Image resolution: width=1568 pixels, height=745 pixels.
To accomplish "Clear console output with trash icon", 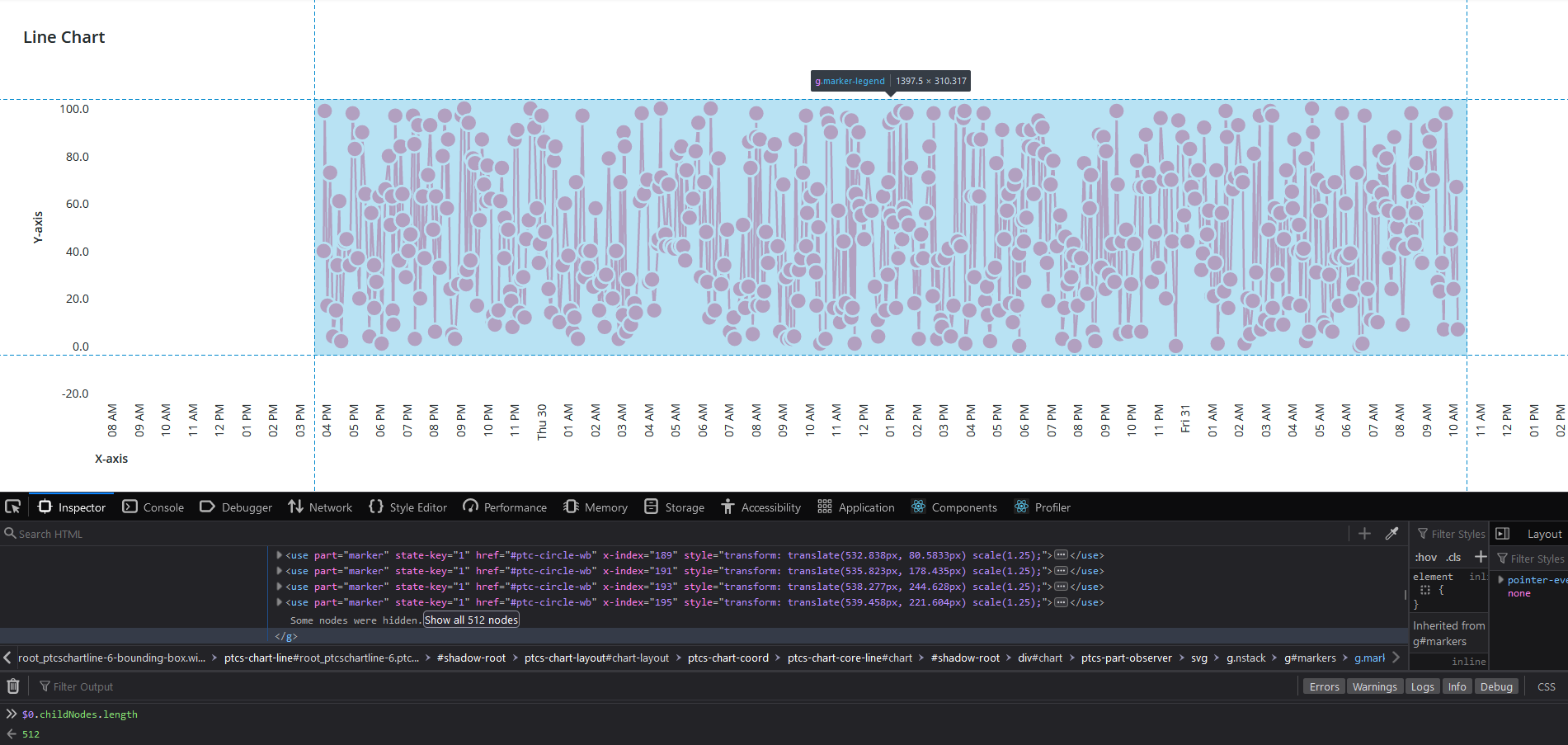I will [13, 686].
